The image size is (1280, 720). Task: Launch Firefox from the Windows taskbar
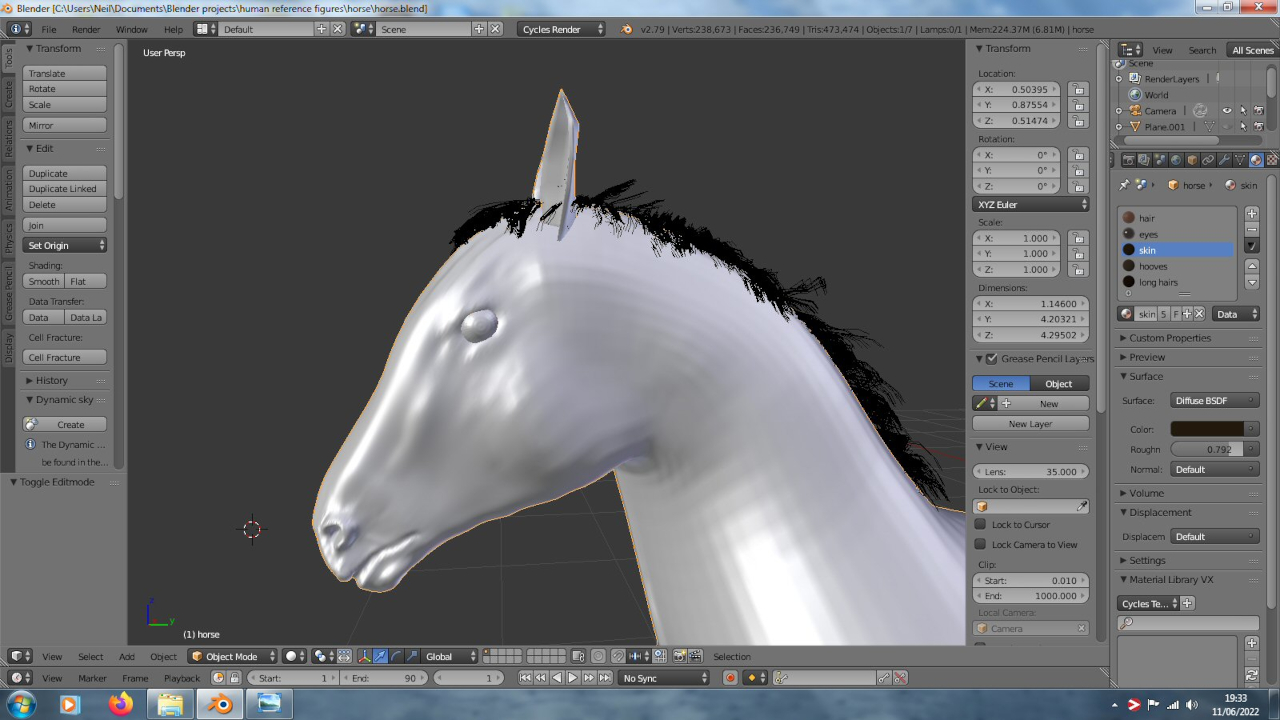tap(121, 704)
